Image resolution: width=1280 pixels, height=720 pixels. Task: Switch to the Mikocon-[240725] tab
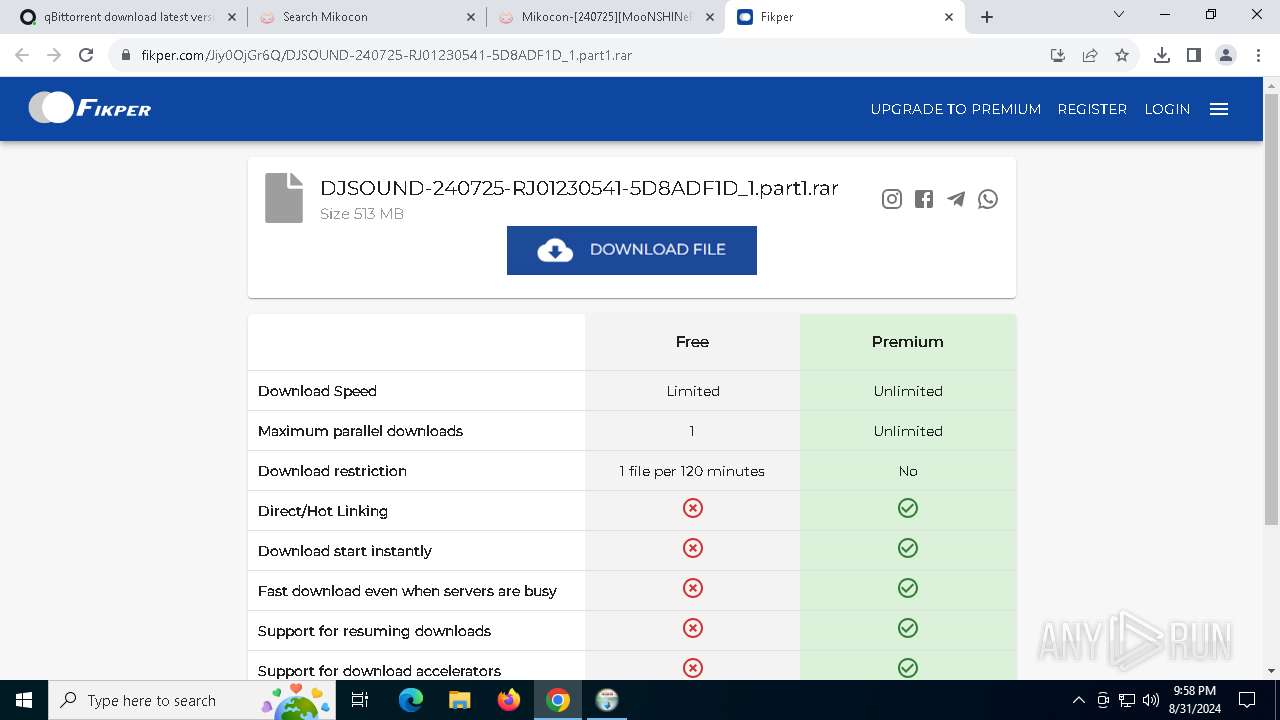[607, 17]
